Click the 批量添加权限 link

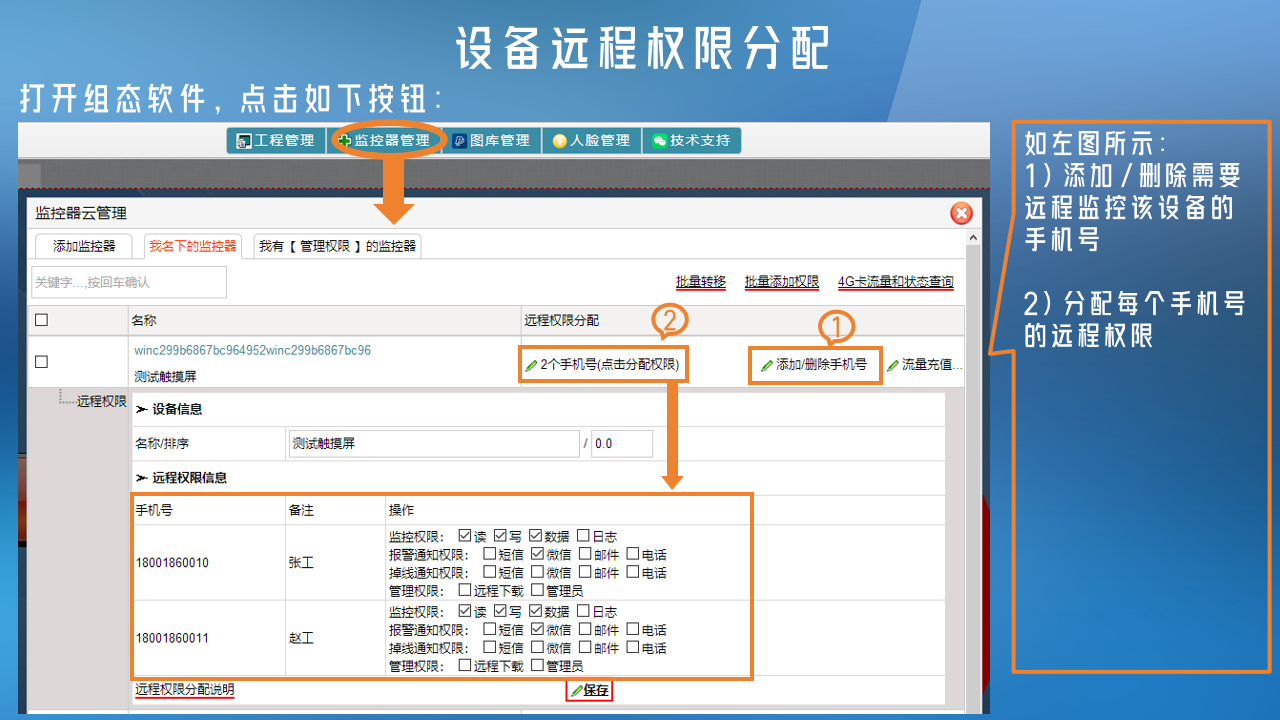[x=782, y=282]
